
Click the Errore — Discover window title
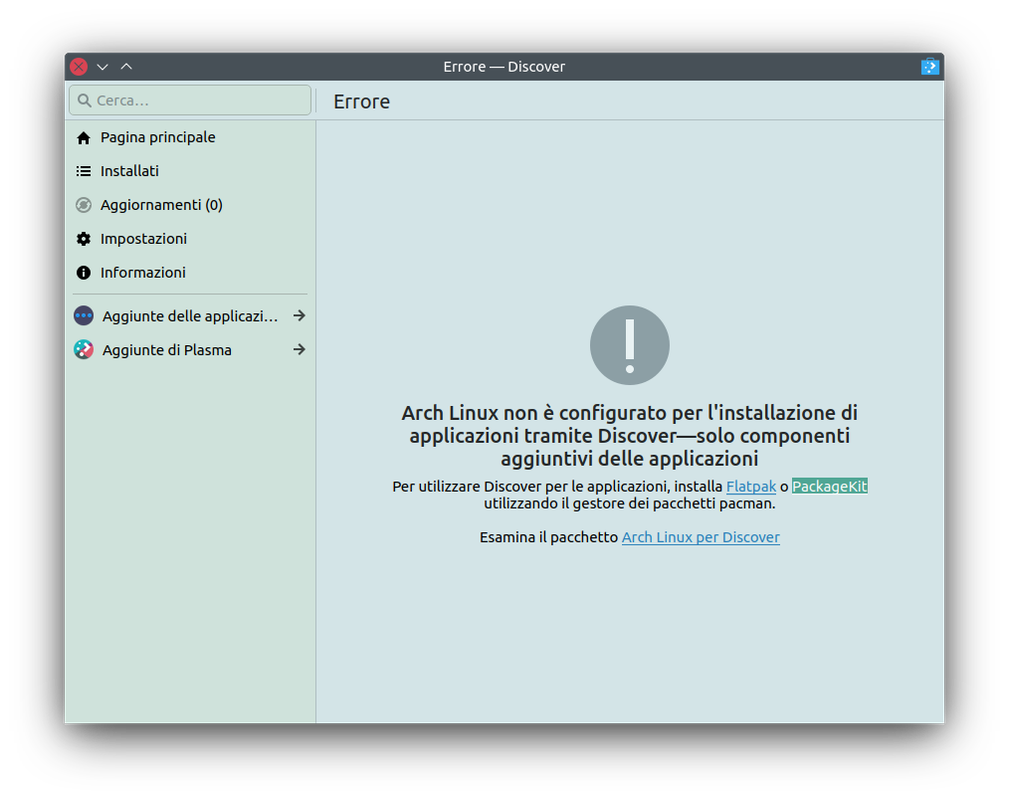(504, 67)
